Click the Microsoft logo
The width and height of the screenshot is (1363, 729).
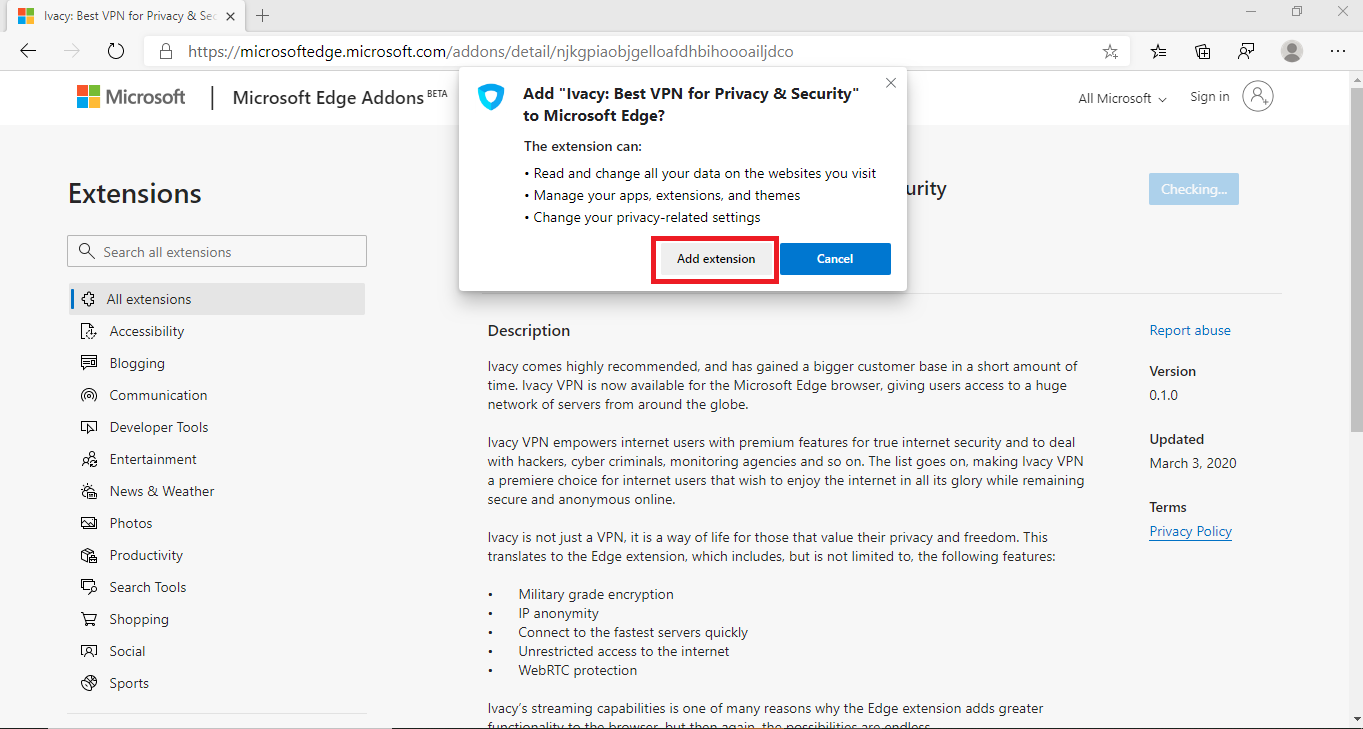(x=131, y=97)
